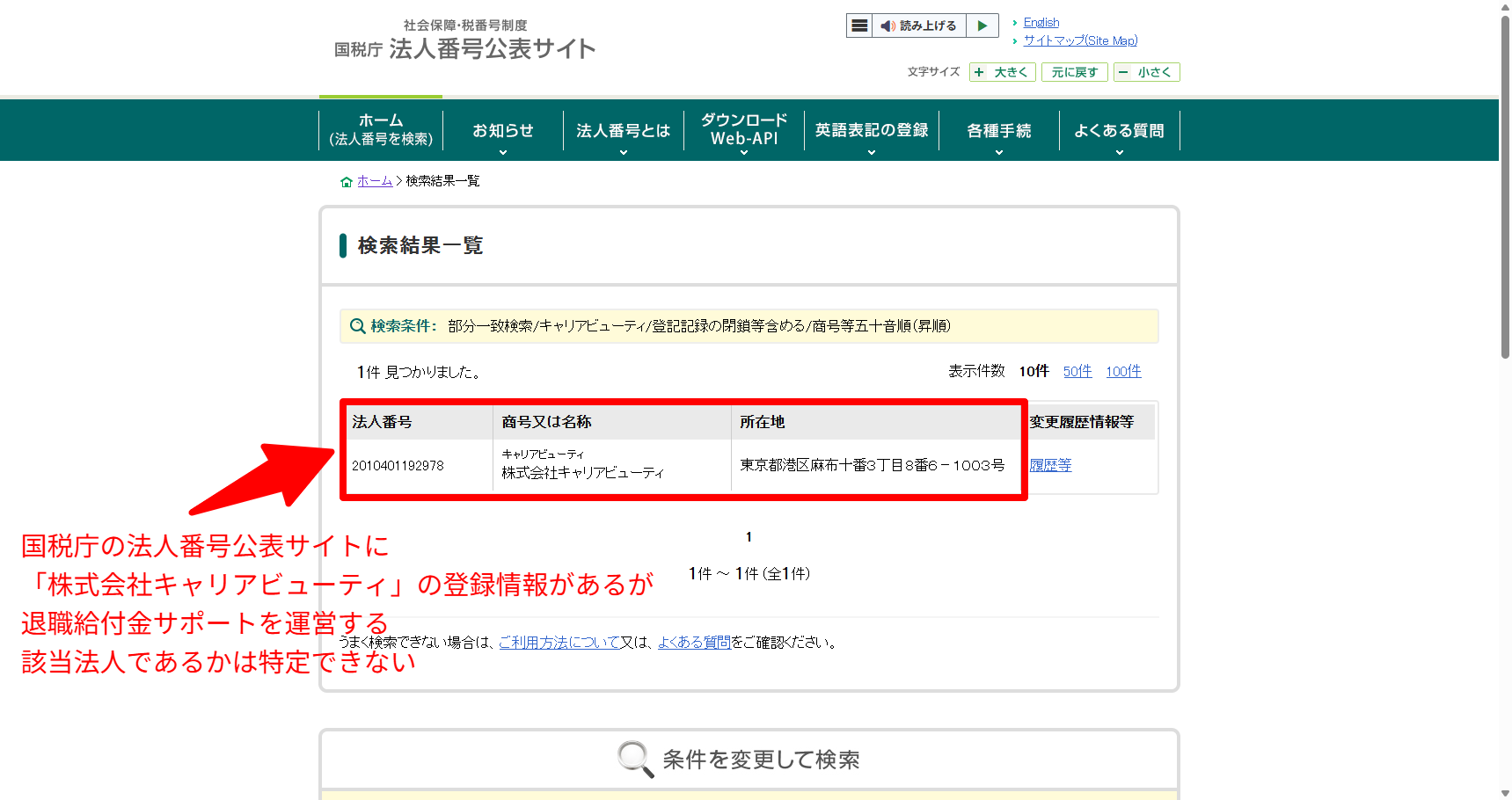1512x800 pixels.
Task: Expand the よくある質問 menu
Action: click(x=1120, y=130)
